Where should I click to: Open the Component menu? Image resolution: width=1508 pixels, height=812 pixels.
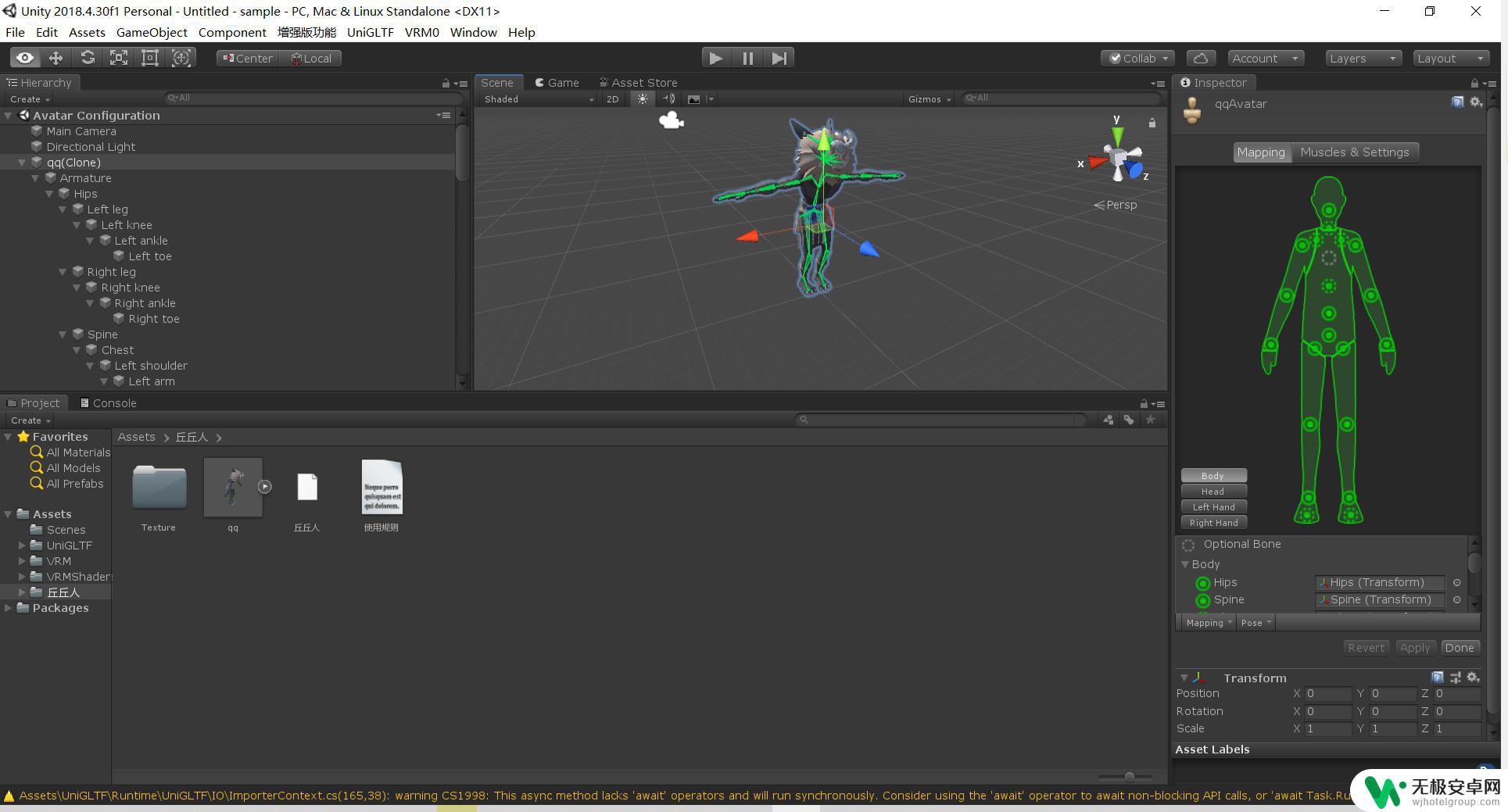232,32
